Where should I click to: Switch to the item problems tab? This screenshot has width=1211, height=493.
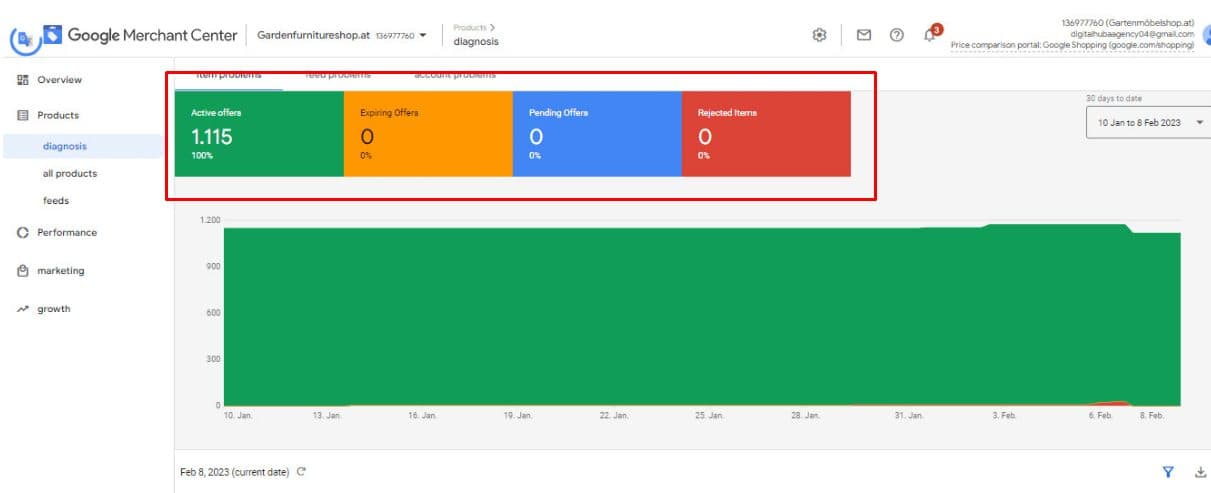tap(228, 75)
